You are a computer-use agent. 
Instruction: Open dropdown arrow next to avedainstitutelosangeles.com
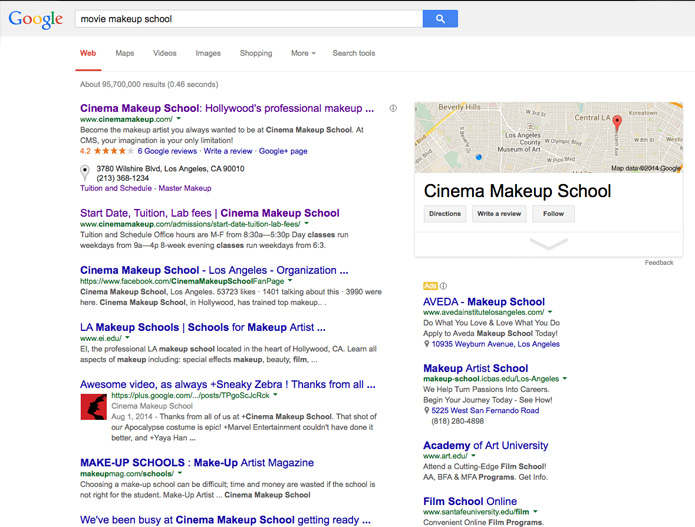(550, 312)
